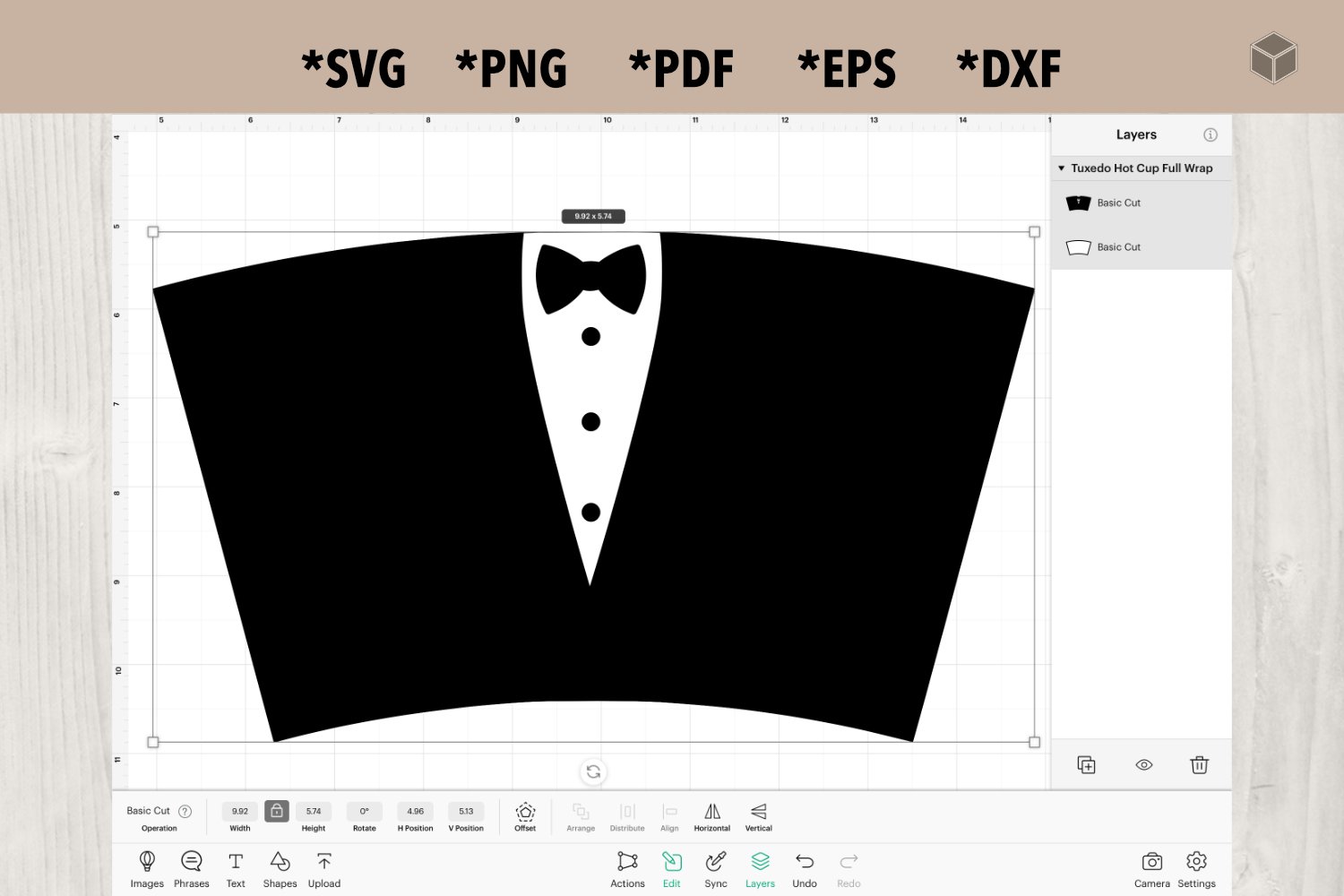
Task: Duplicate the selected layer
Action: tap(1086, 765)
